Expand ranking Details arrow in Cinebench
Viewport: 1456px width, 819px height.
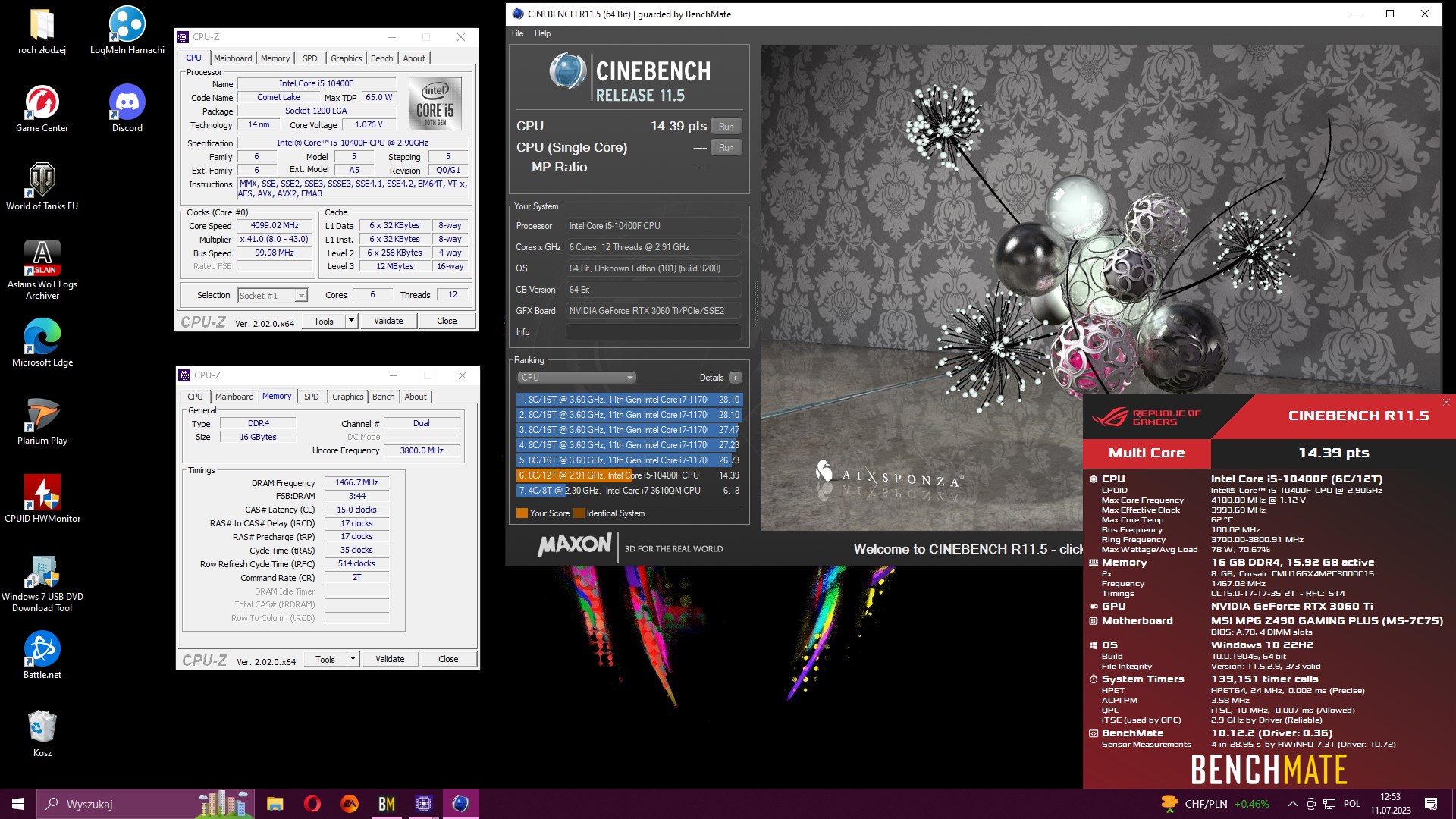[735, 378]
